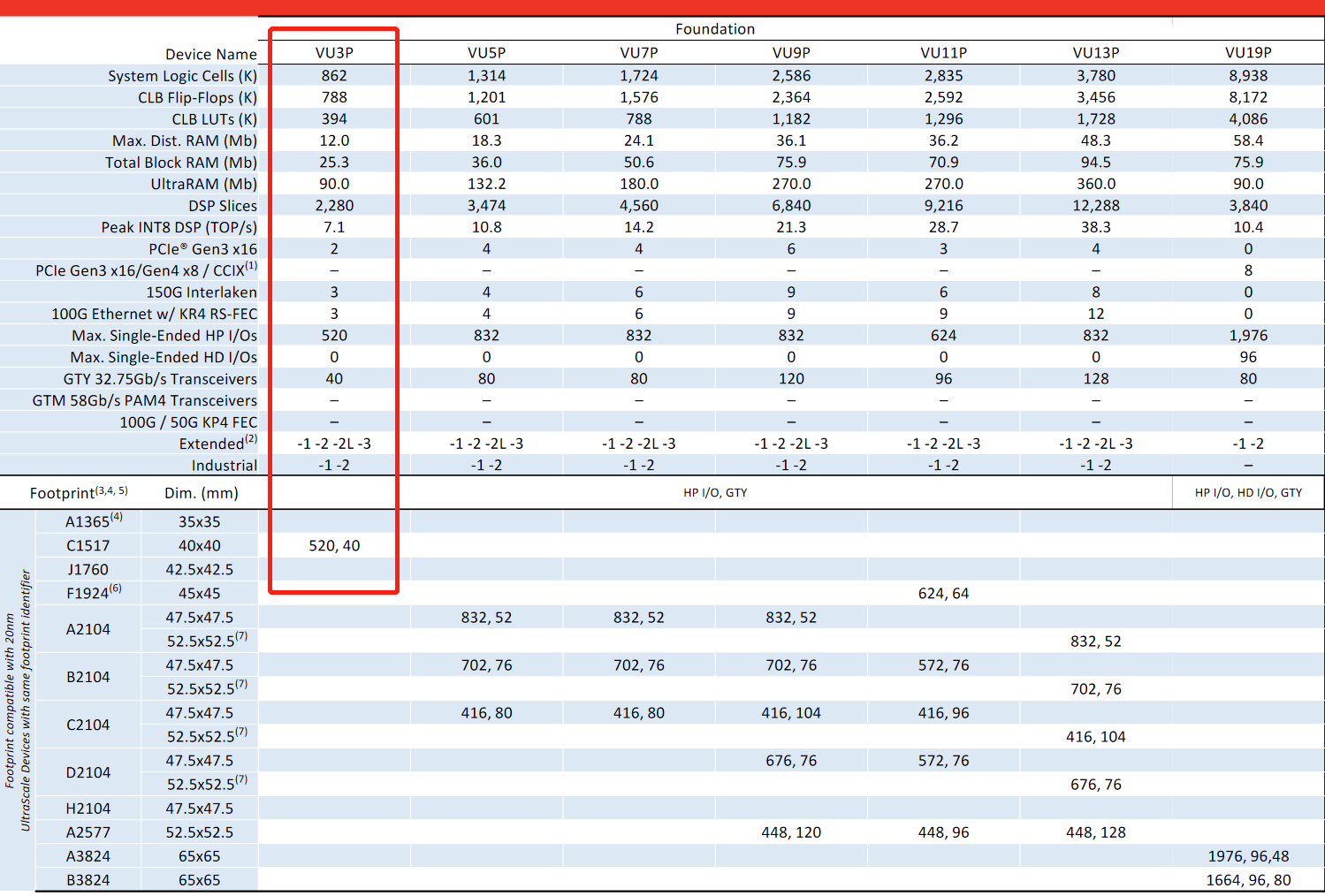Select the 416, 104 cell under VU9P
Screen dimensions: 1325x896
(x=791, y=713)
